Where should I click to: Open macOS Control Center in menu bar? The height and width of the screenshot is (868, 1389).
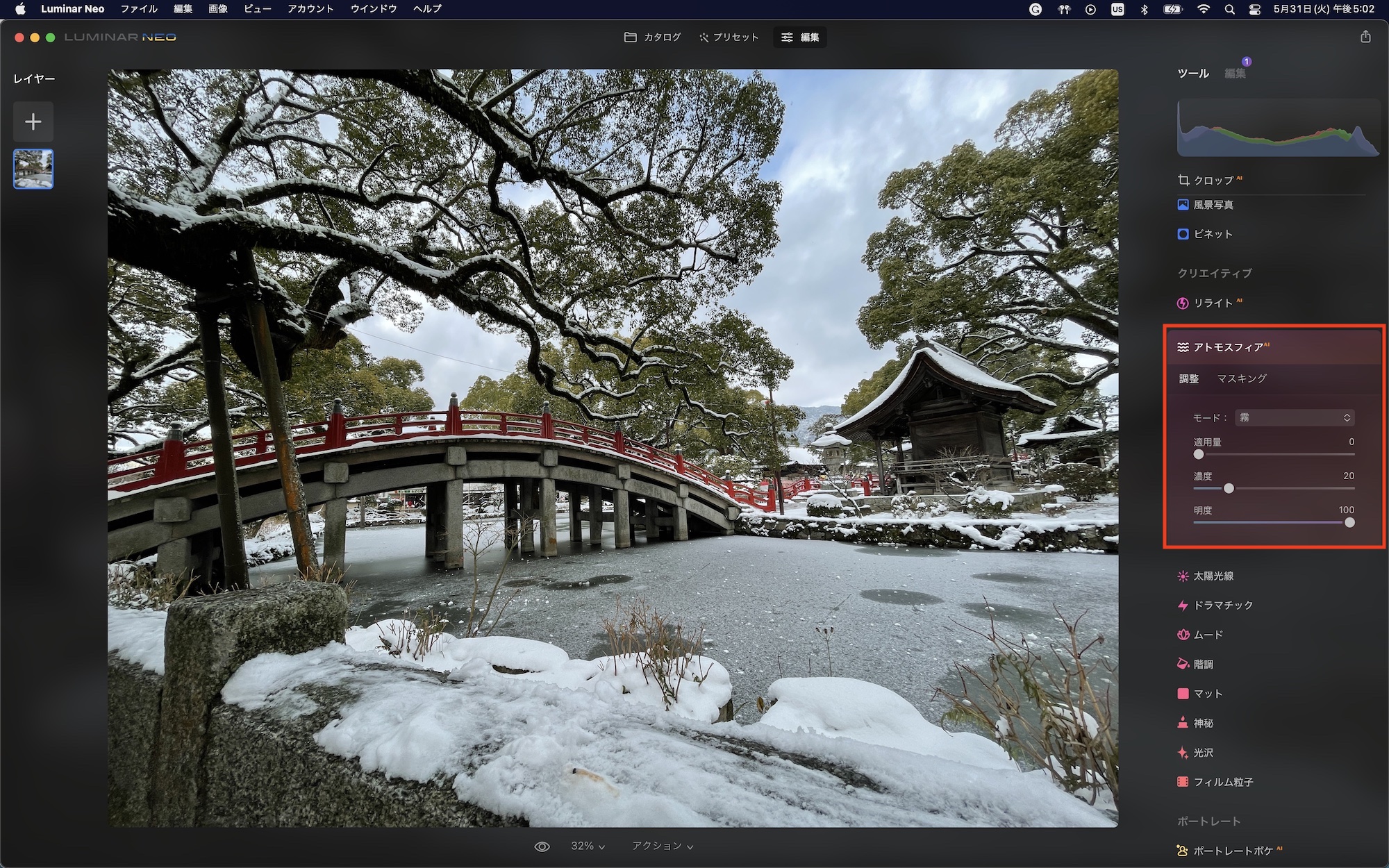click(1255, 9)
